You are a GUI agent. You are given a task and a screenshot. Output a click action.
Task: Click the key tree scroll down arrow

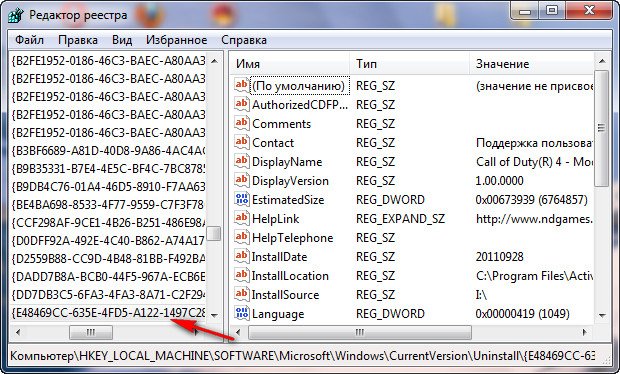(214, 315)
